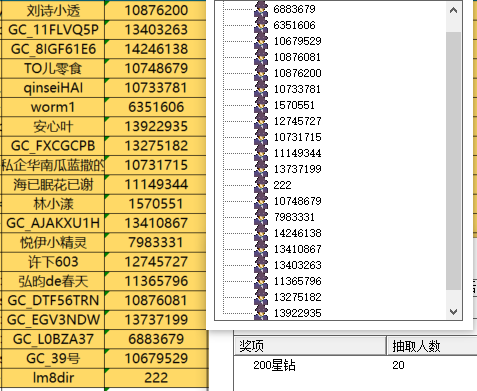Viewport: 477px width, 391px height.
Task: Click the value 20 in 抽取人数 column
Action: coord(398,365)
